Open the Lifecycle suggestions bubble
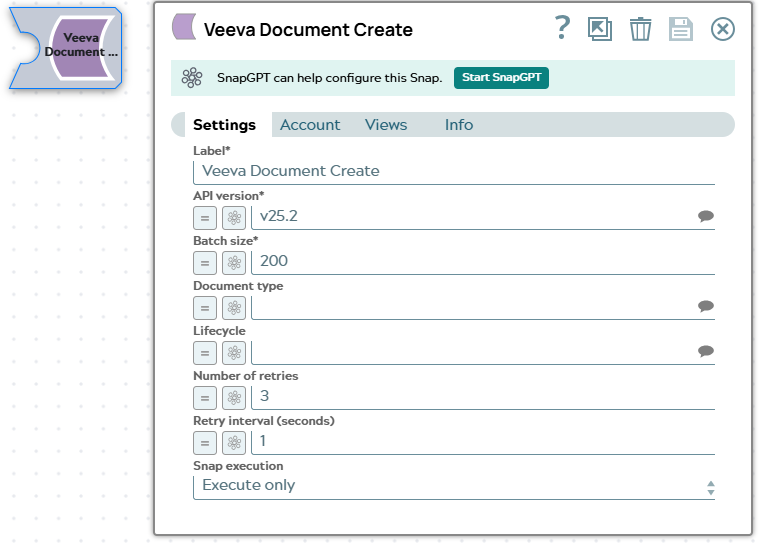The height and width of the screenshot is (543, 771). pos(706,351)
